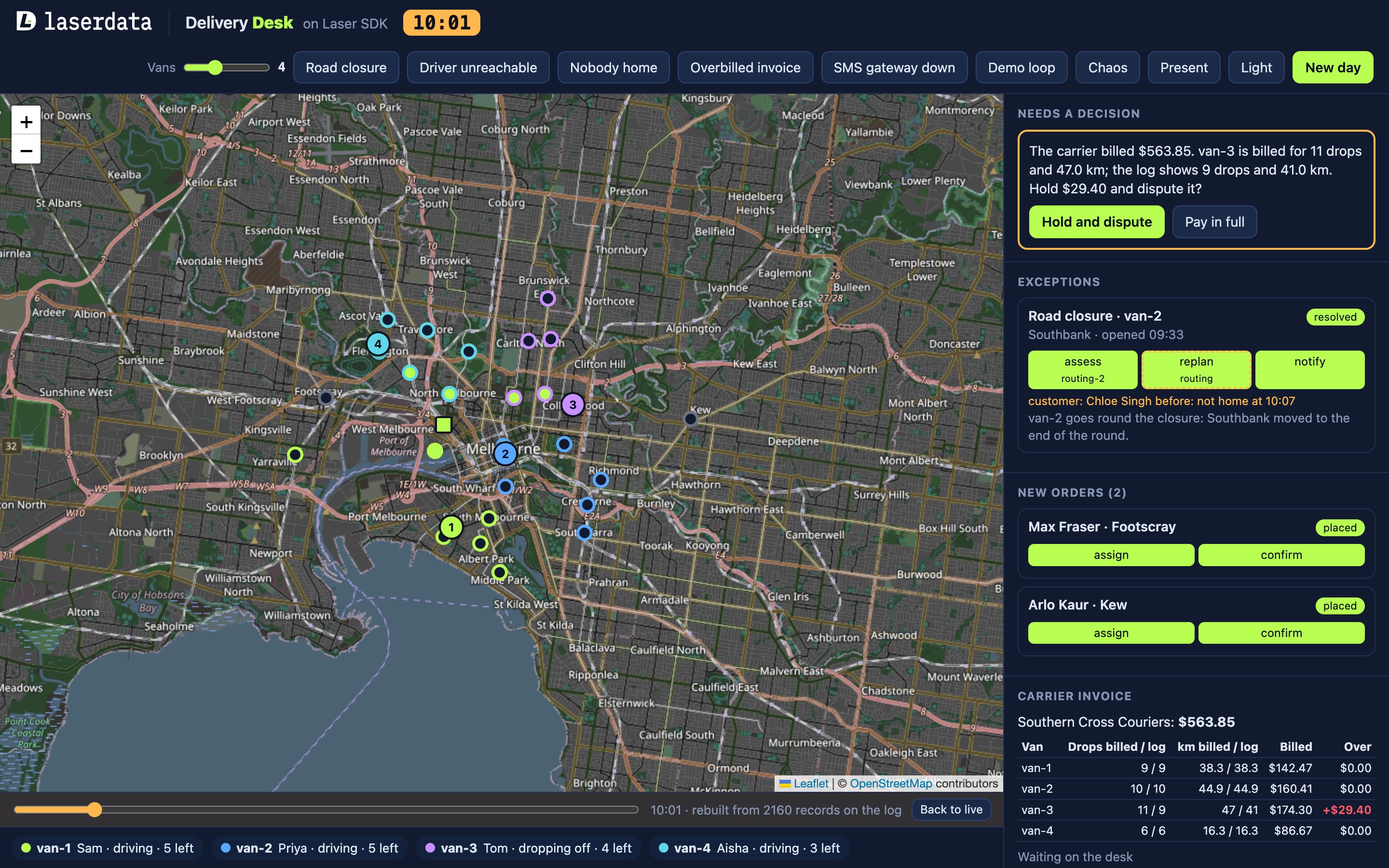The height and width of the screenshot is (868, 1389).
Task: Click the laserdata logo
Action: [84, 22]
